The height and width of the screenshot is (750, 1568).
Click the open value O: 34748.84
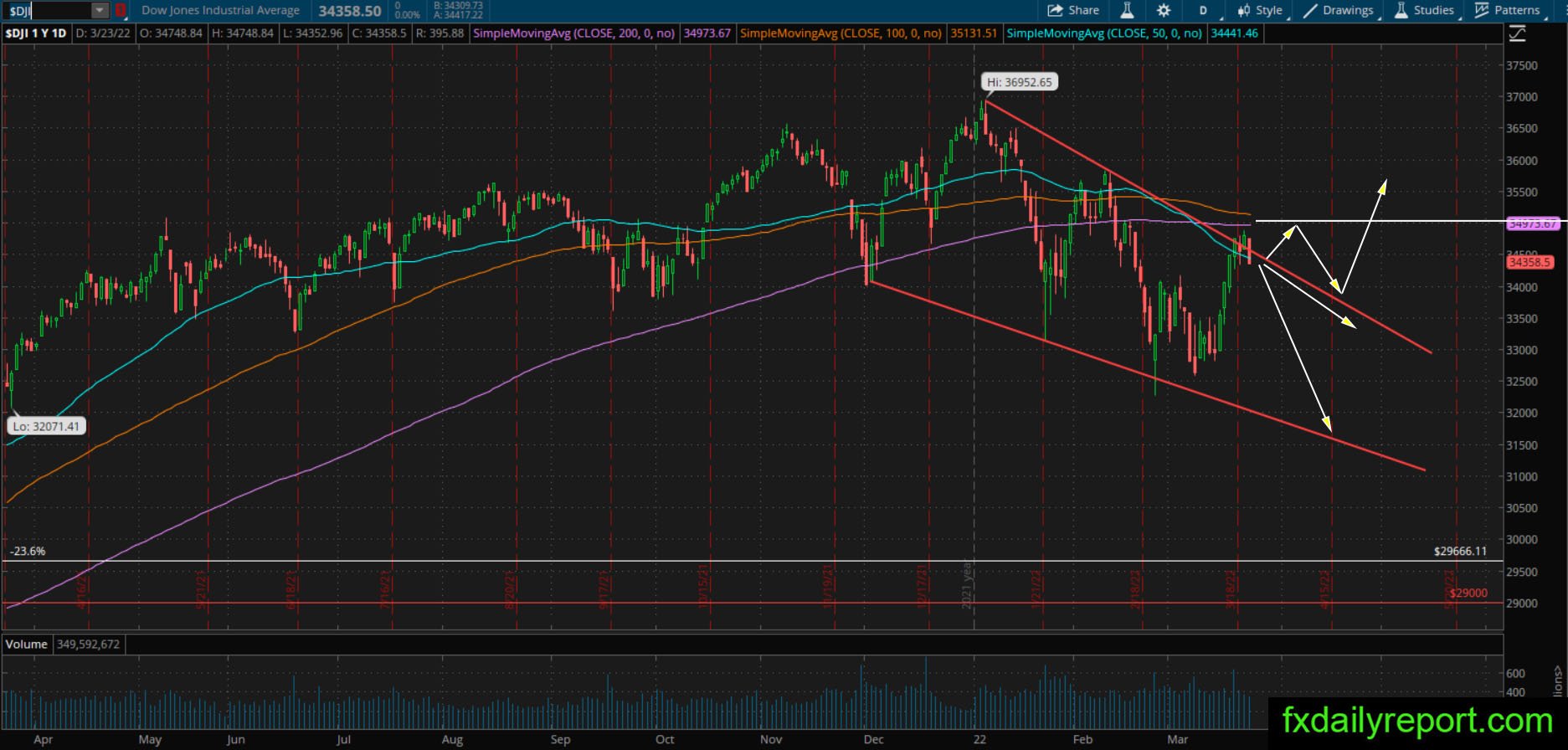171,33
